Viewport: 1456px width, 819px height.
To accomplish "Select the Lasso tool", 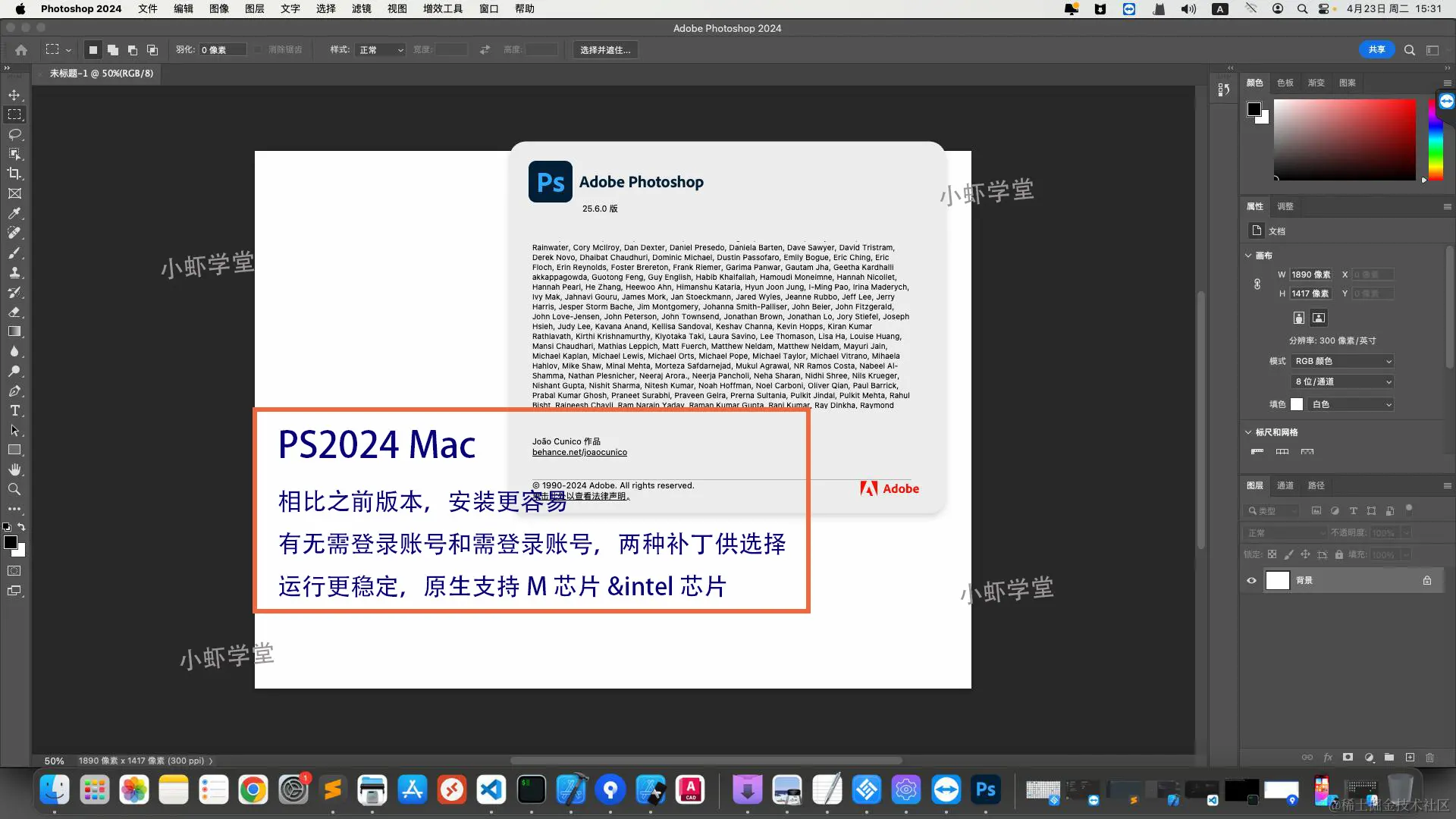I will pos(14,134).
